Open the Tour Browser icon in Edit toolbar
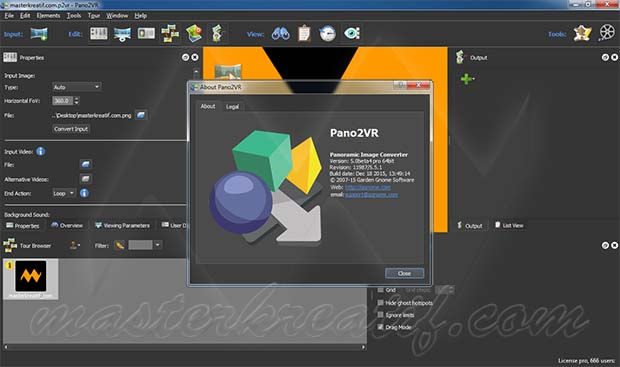This screenshot has height=367, width=620. click(170, 34)
